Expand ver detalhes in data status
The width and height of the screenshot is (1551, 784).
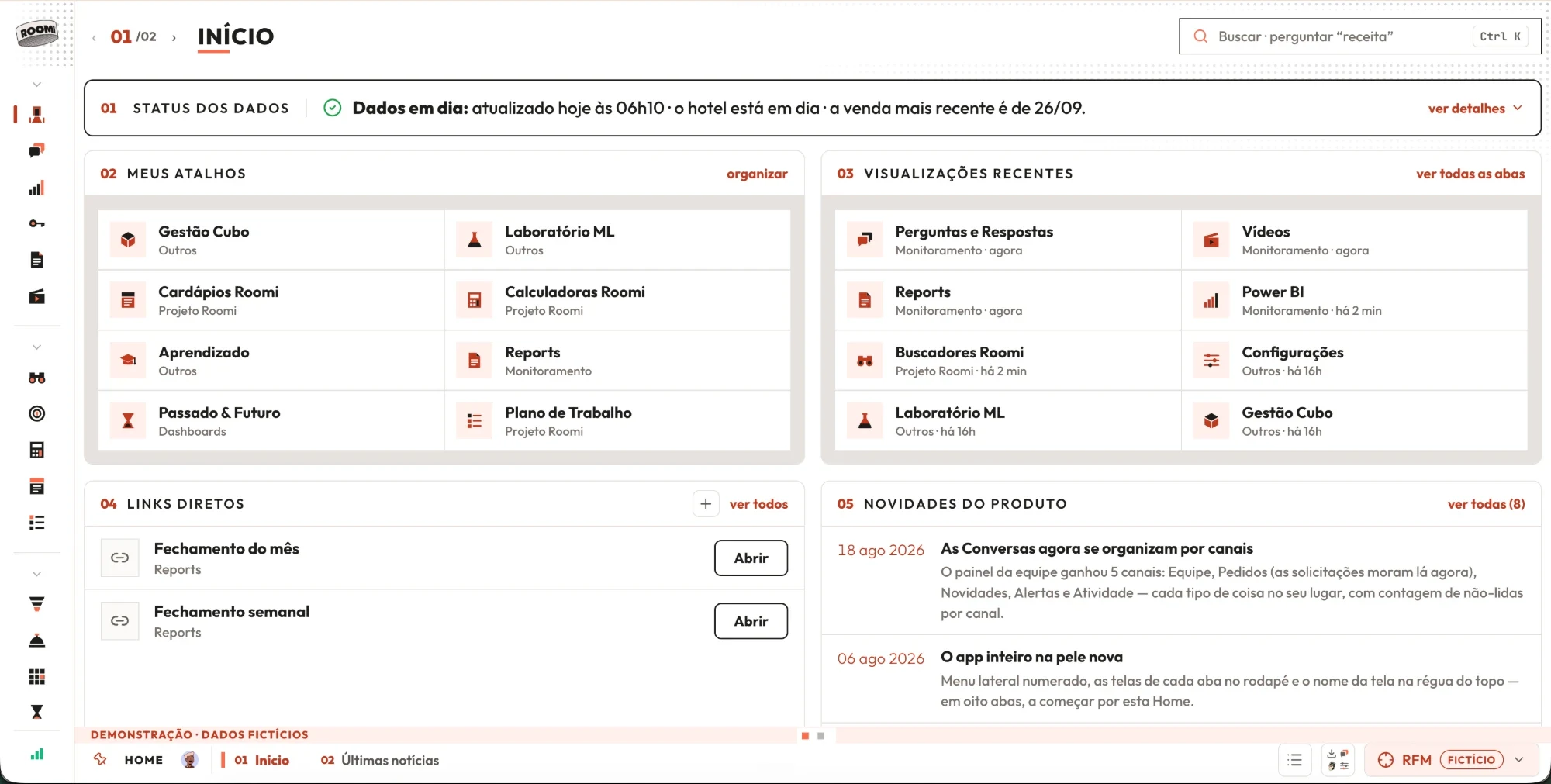click(1475, 109)
